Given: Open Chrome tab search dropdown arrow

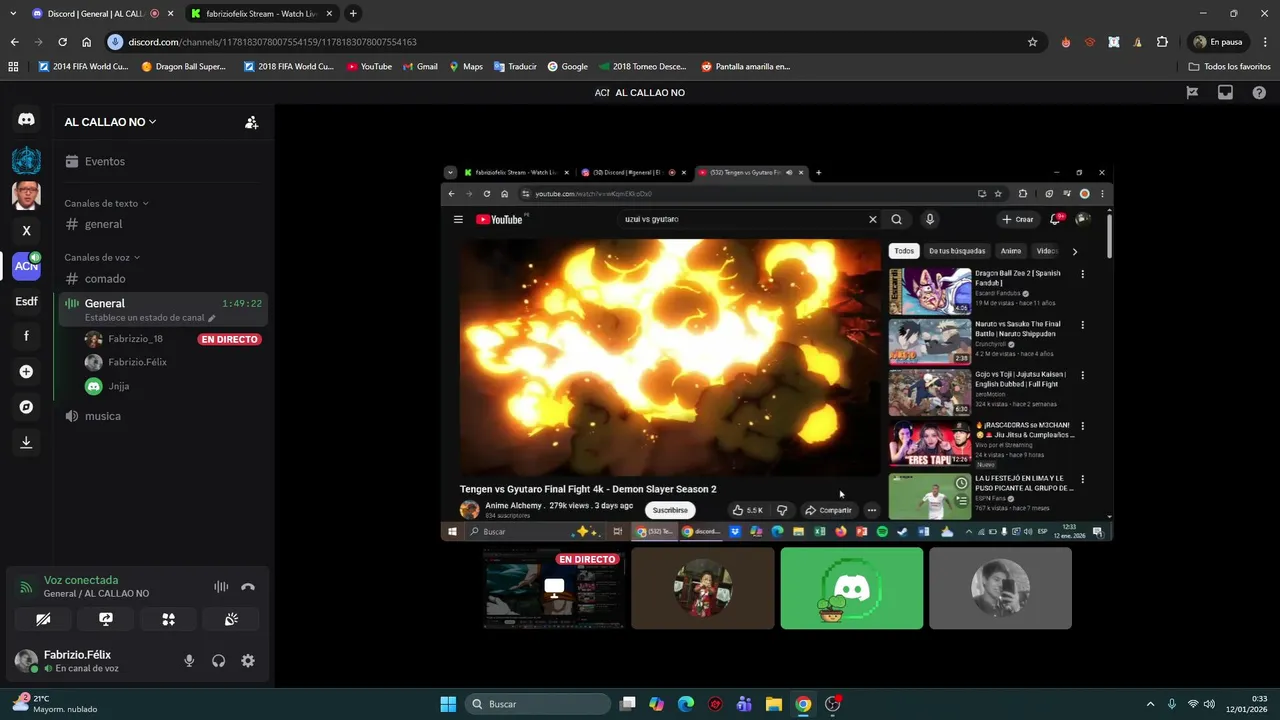Looking at the screenshot, I should [x=13, y=14].
